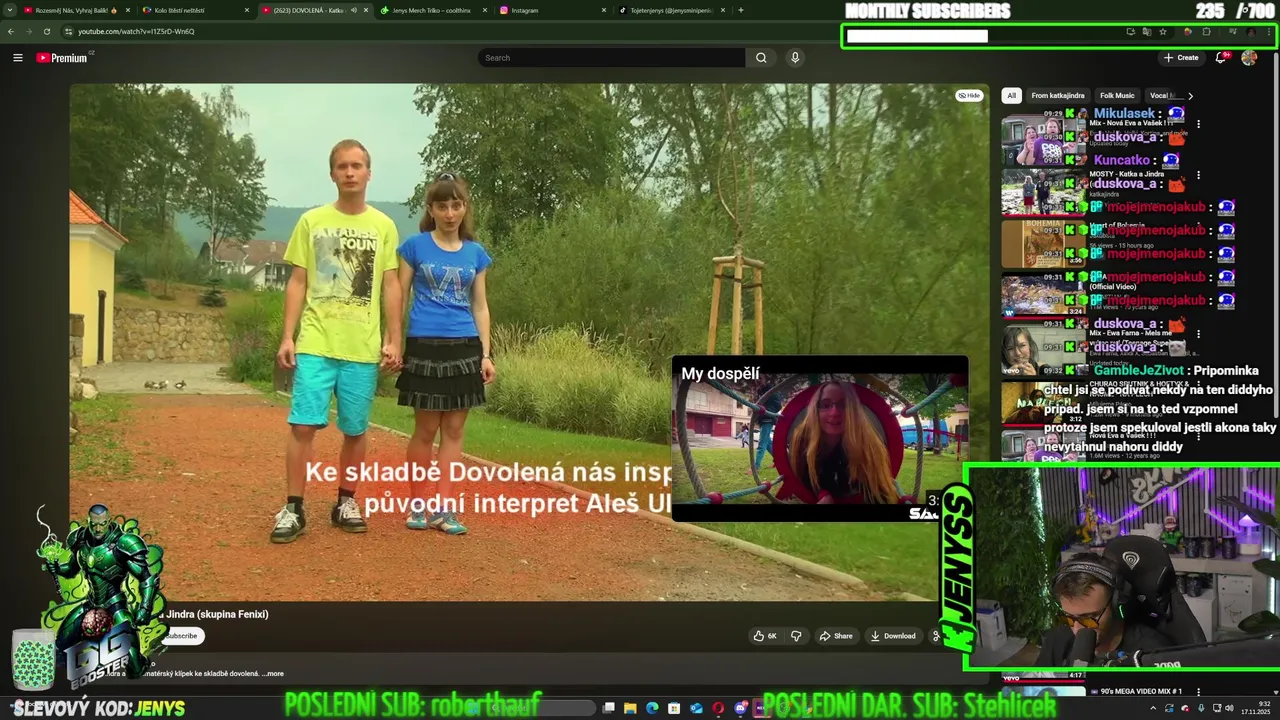This screenshot has height=720, width=1280.
Task: Open the Chrome extensions puzzle icon
Action: (x=1206, y=32)
